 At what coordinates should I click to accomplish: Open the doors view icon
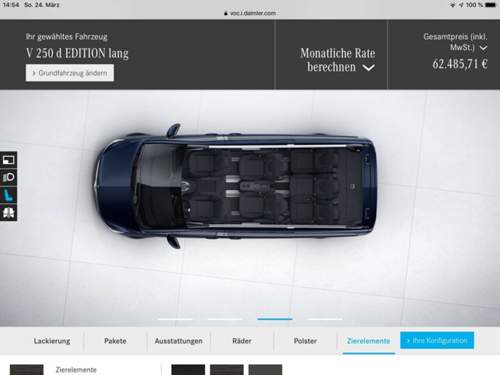8,212
